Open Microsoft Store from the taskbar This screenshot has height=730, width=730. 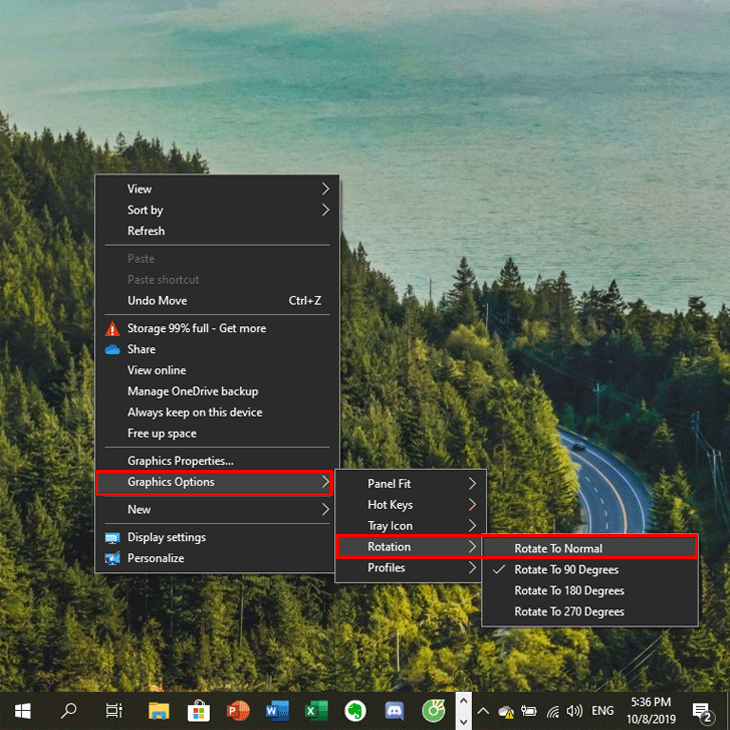[x=199, y=711]
